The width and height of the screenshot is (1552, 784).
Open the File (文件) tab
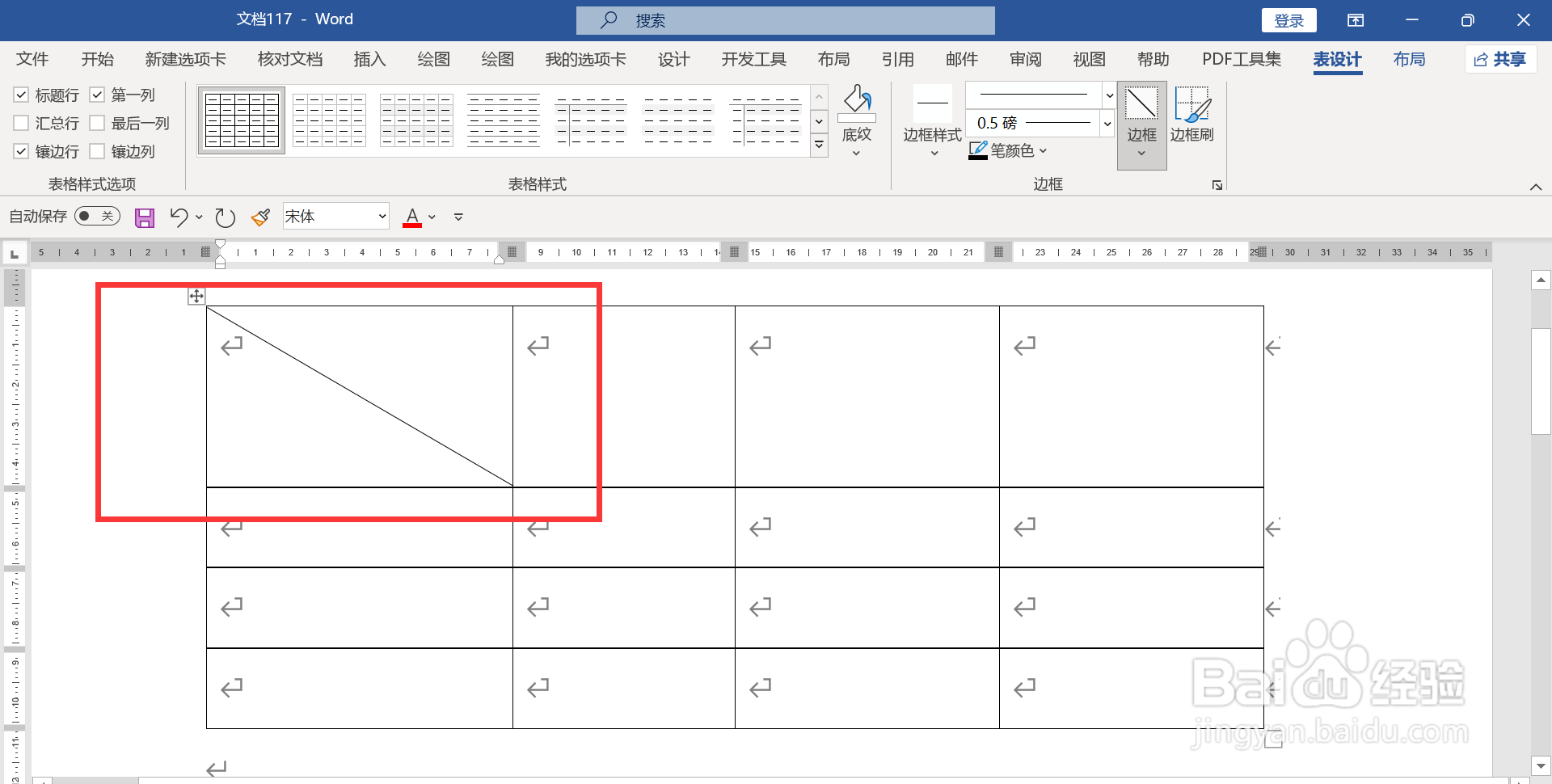click(32, 60)
